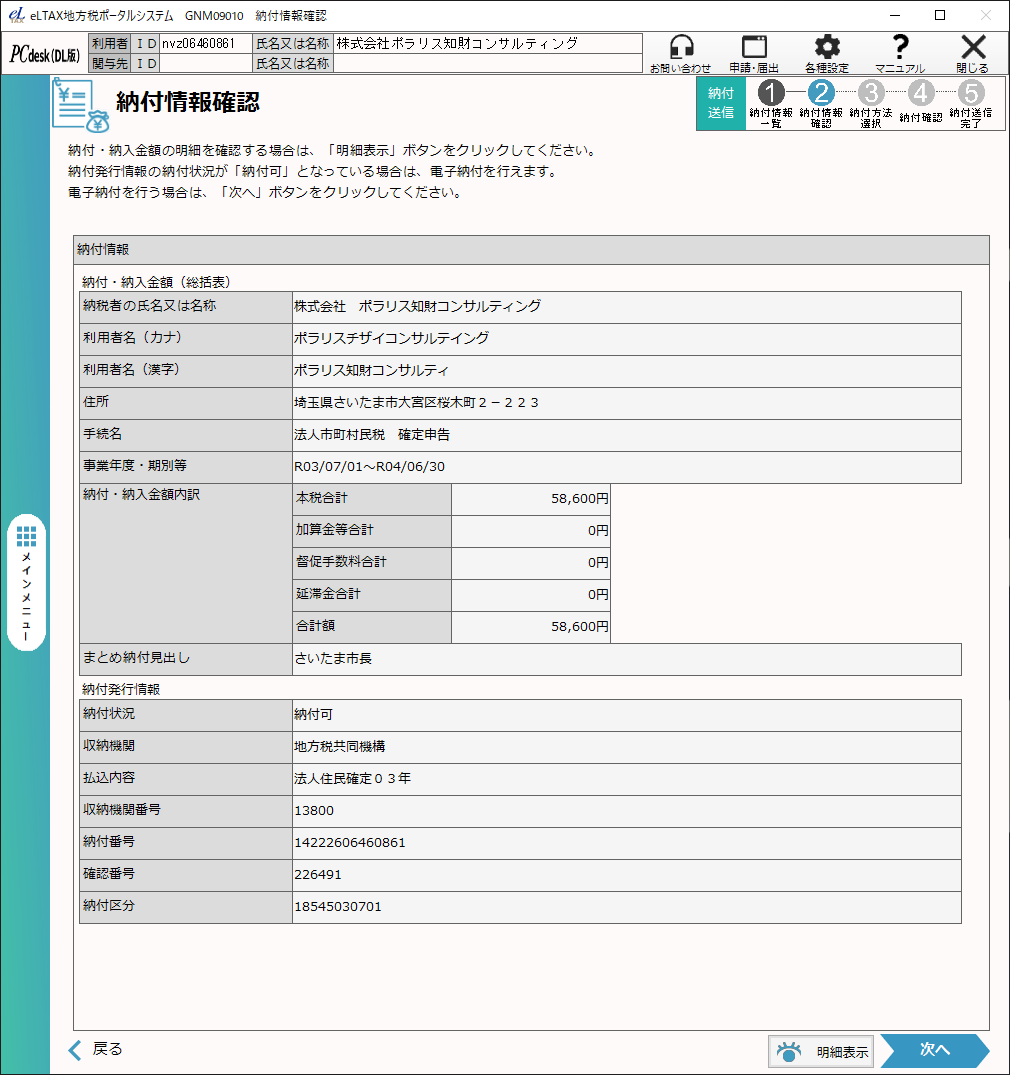Click まとめ納付見出し value さいたま市長

(626, 659)
